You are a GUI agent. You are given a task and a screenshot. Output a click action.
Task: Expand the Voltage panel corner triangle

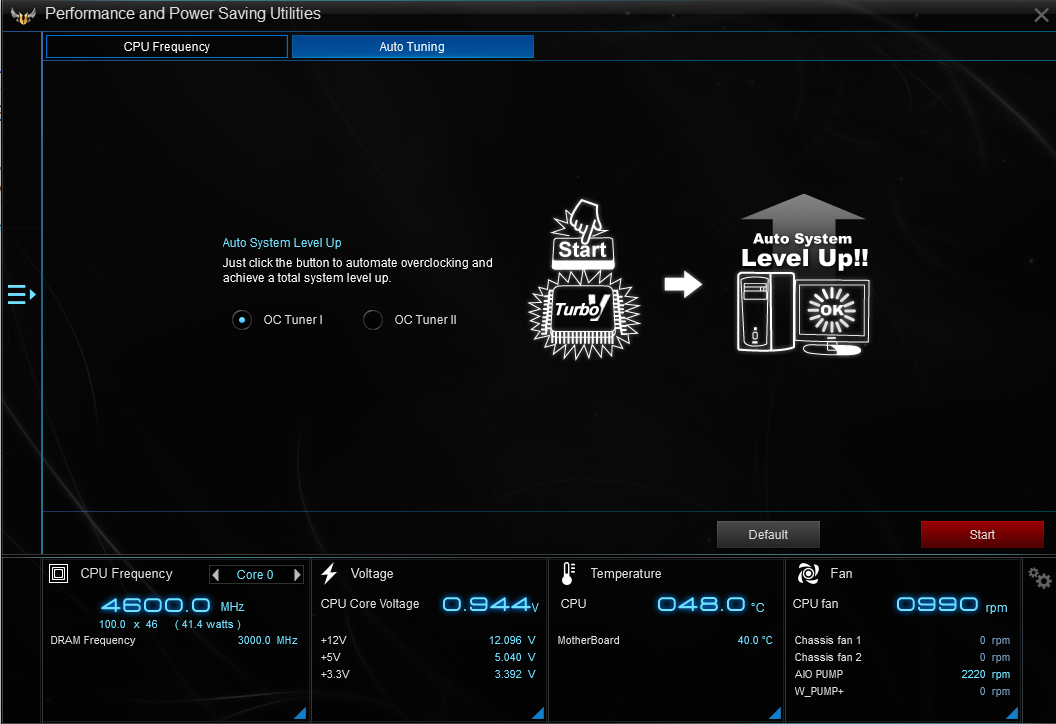(x=538, y=713)
